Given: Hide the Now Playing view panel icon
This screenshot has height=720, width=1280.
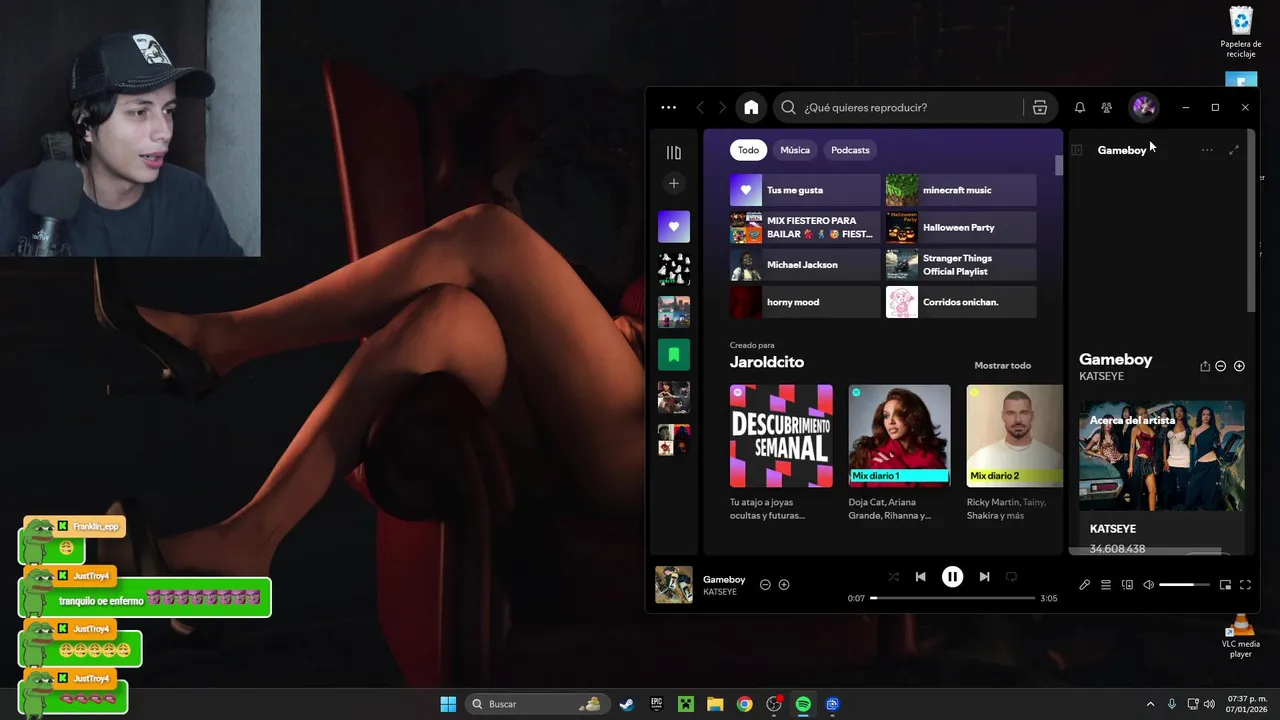Looking at the screenshot, I should pos(1077,150).
